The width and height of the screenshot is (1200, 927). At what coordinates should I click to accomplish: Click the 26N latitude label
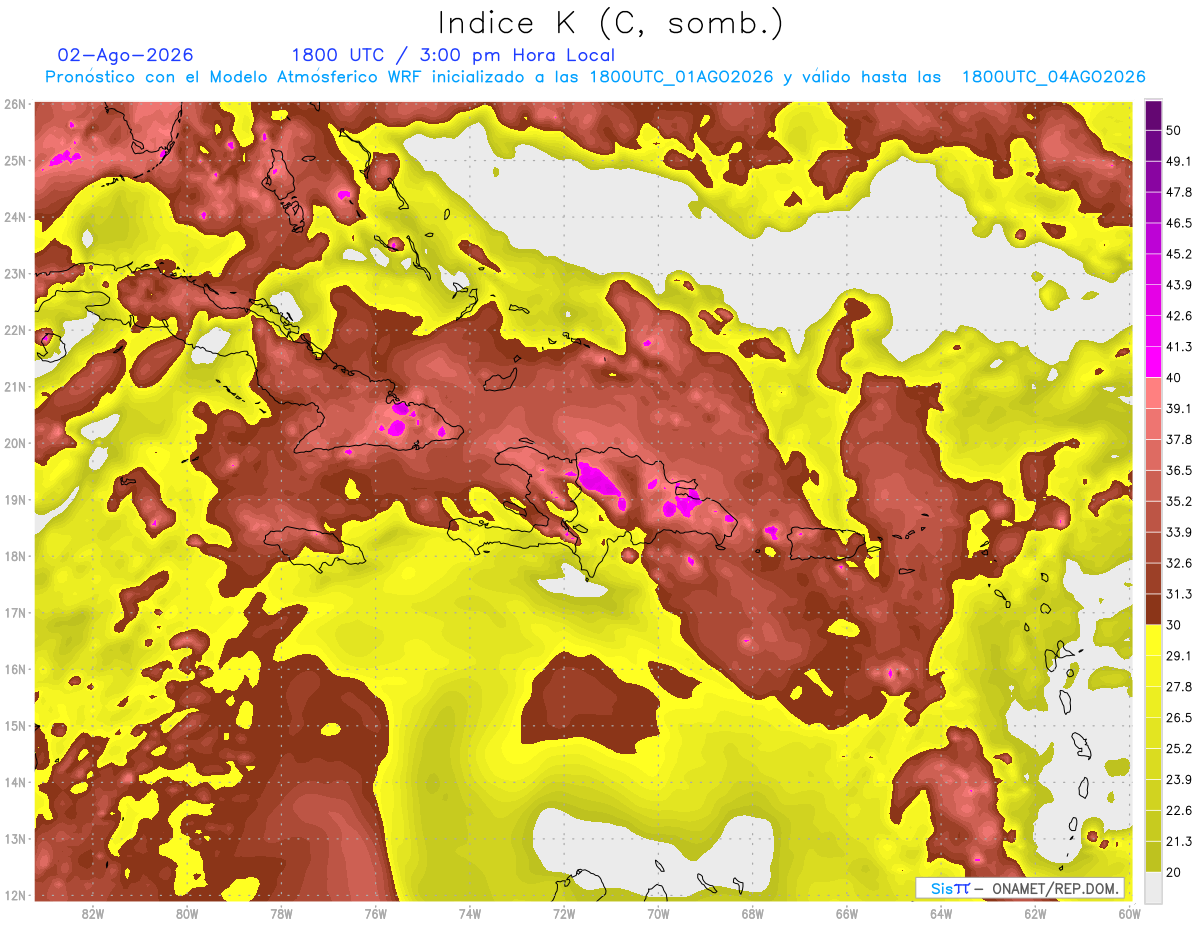click(14, 104)
